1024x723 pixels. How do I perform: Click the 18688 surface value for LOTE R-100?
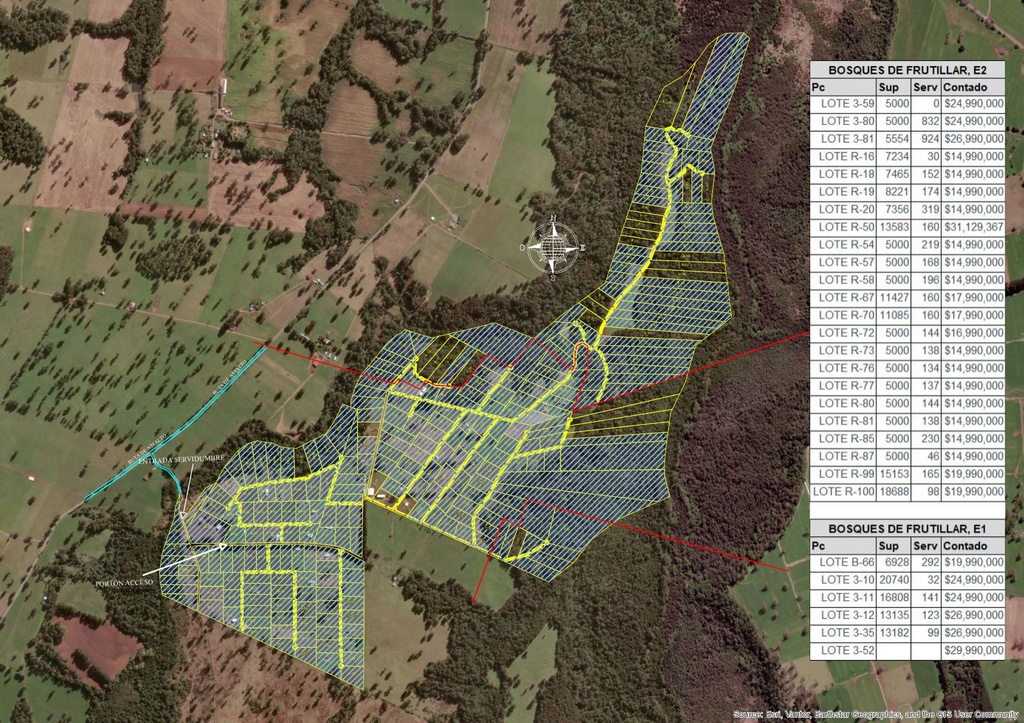pyautogui.click(x=893, y=492)
